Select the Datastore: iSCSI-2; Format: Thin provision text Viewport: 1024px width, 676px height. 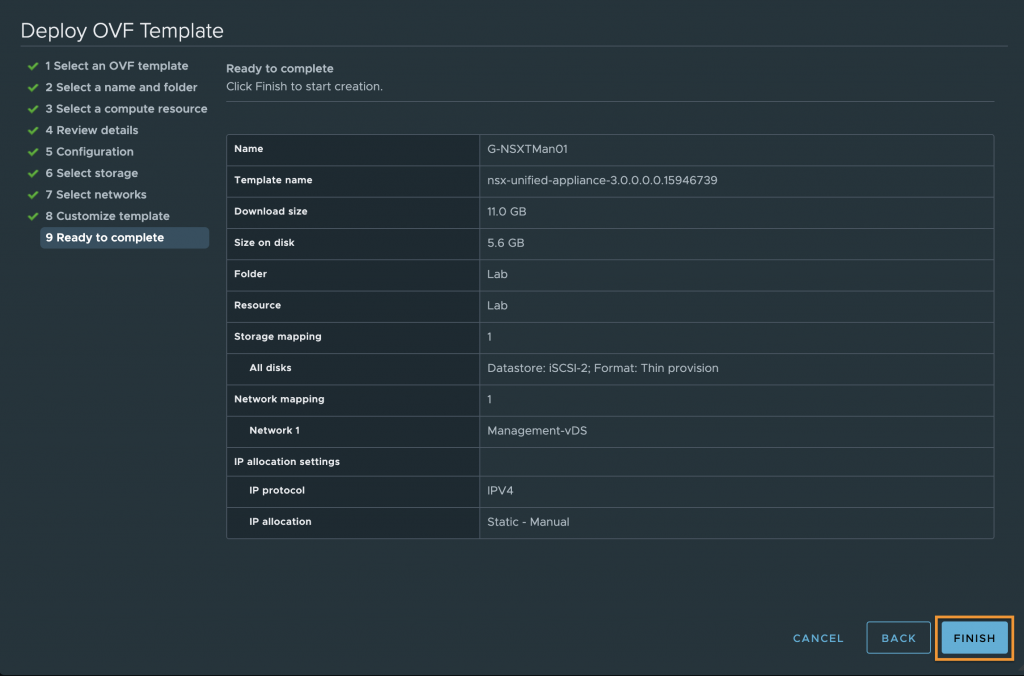(x=603, y=368)
